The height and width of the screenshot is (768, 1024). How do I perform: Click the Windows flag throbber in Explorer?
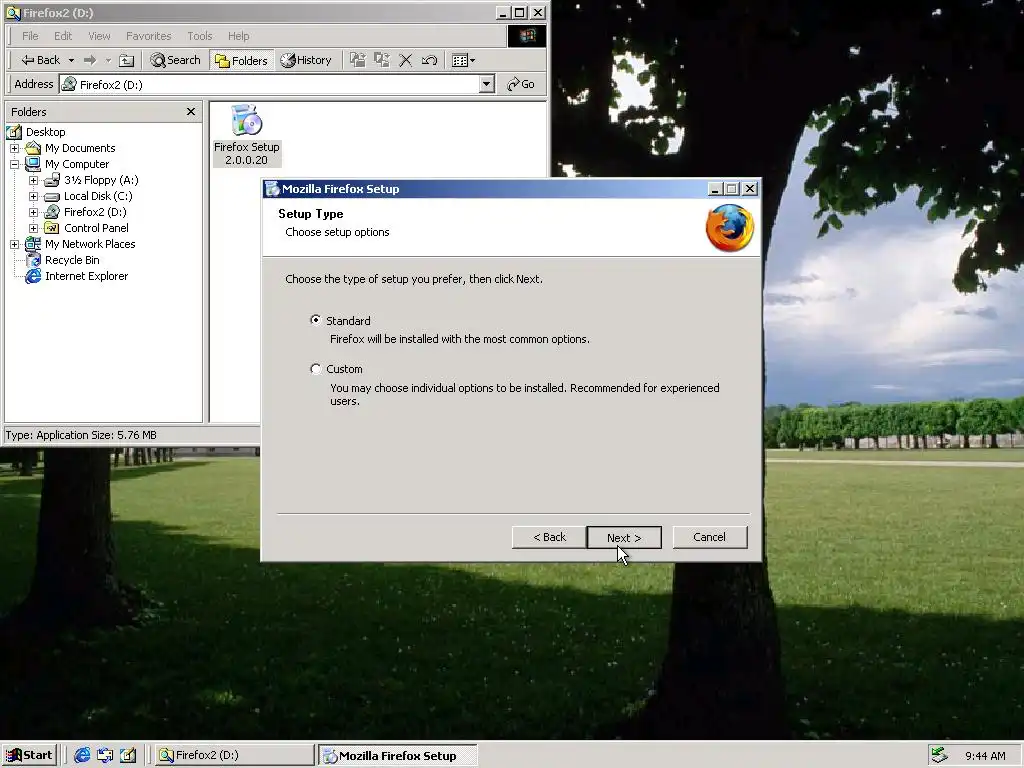(527, 36)
